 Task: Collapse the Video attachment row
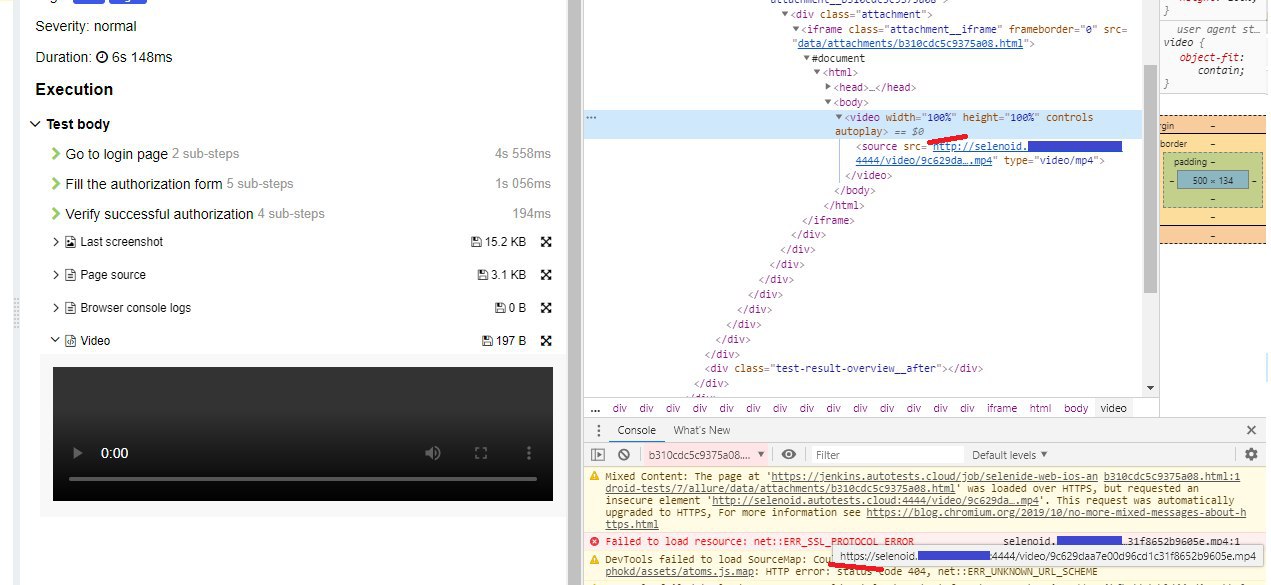tap(56, 341)
